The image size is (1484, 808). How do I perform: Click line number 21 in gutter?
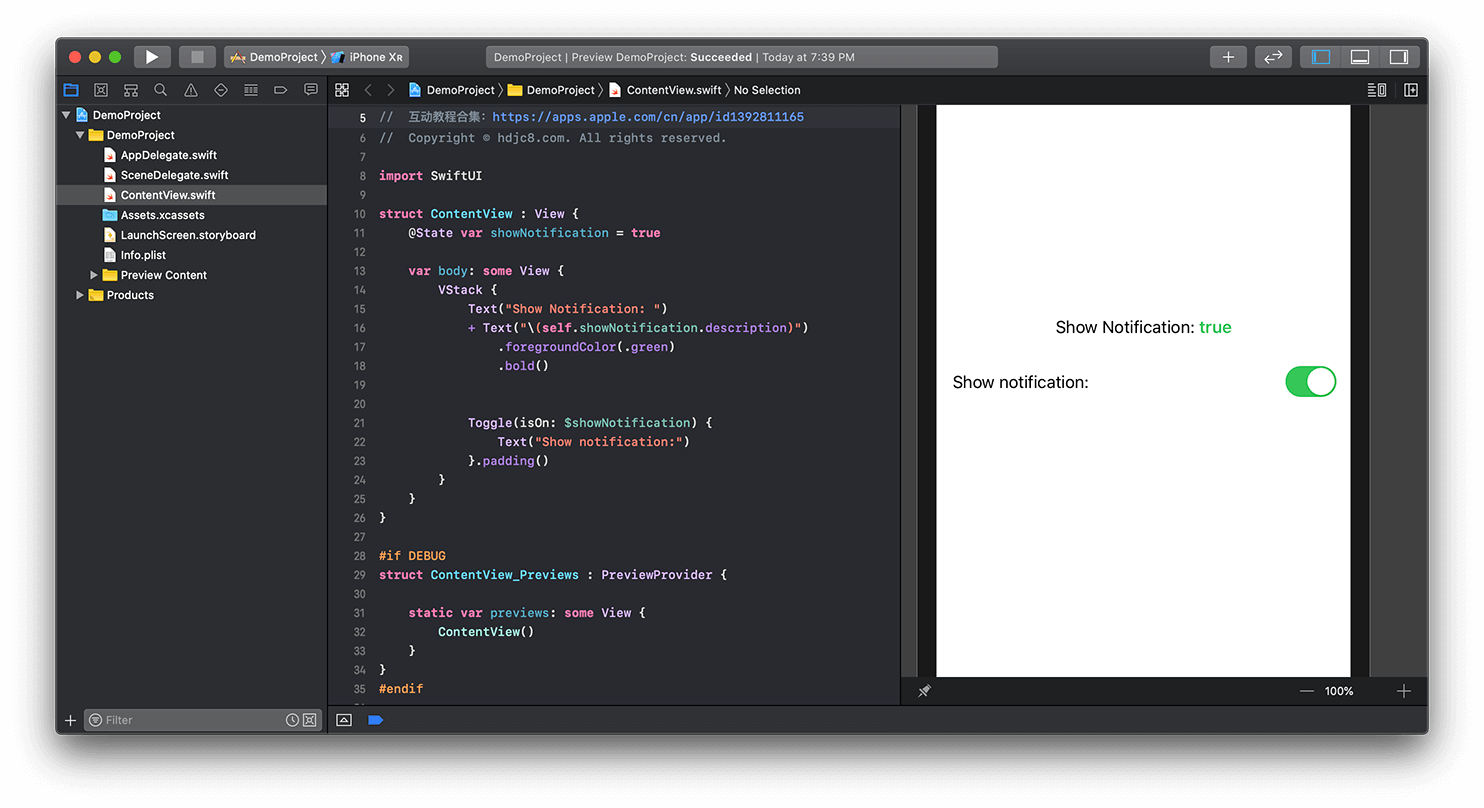pos(359,423)
